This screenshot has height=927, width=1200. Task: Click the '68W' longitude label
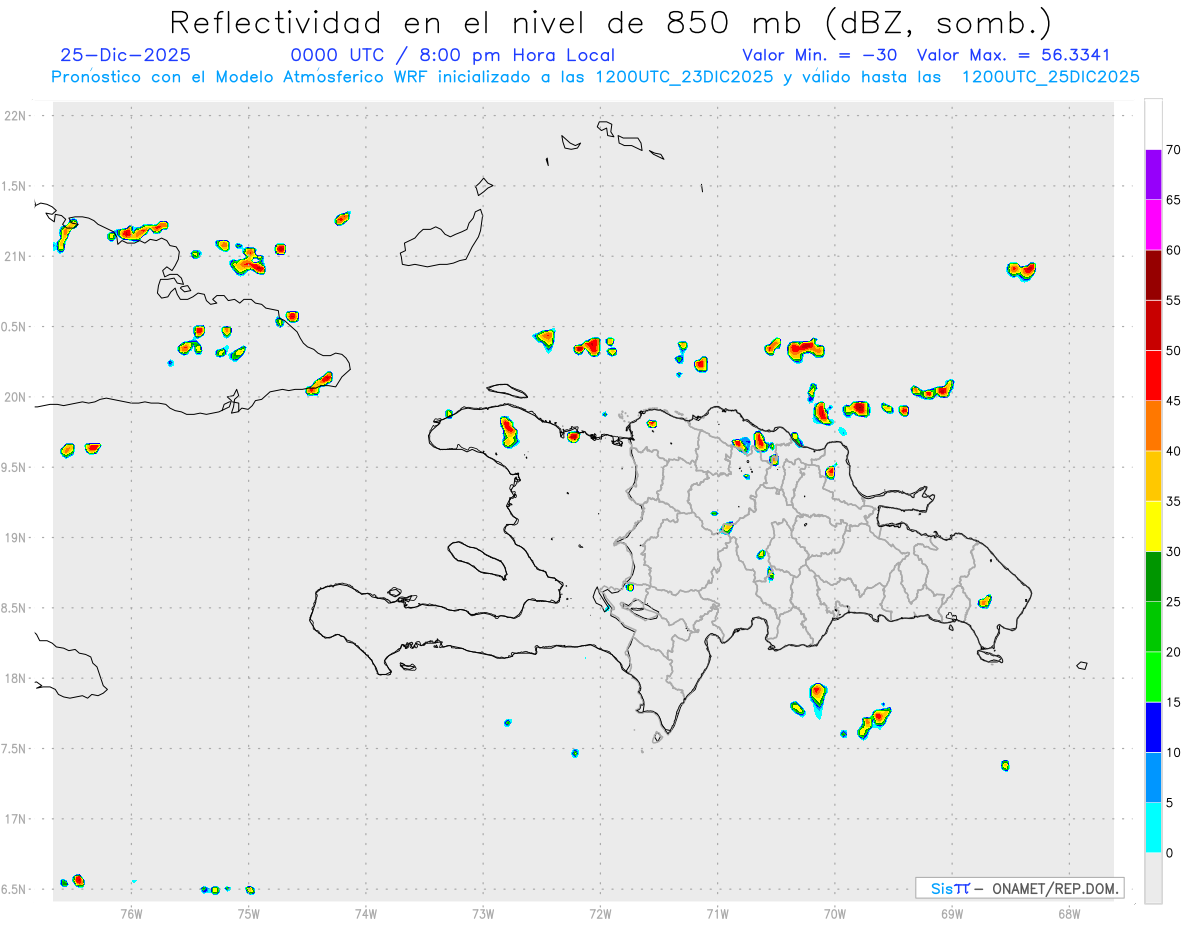[x=1069, y=913]
